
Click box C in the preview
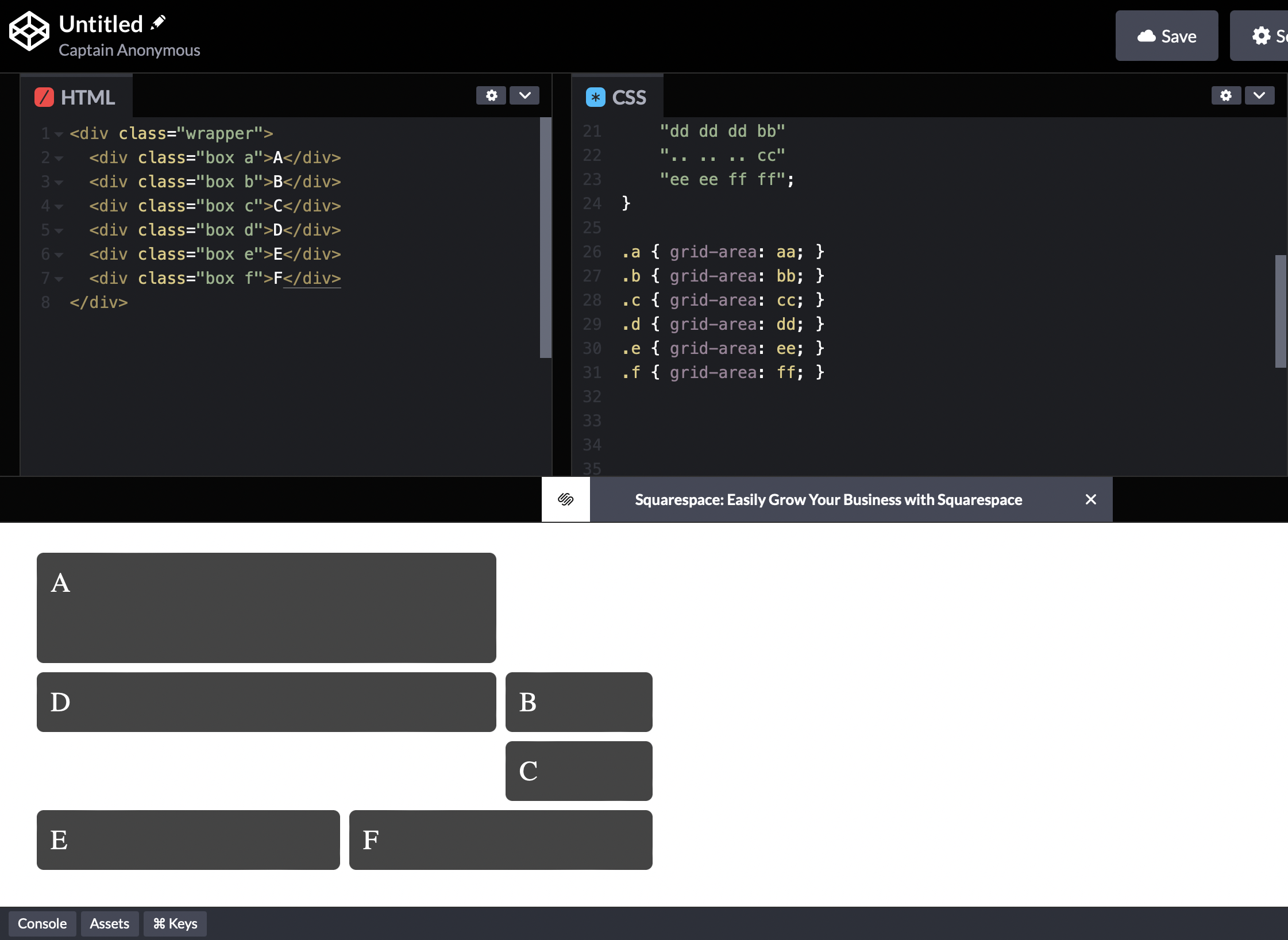pos(579,771)
